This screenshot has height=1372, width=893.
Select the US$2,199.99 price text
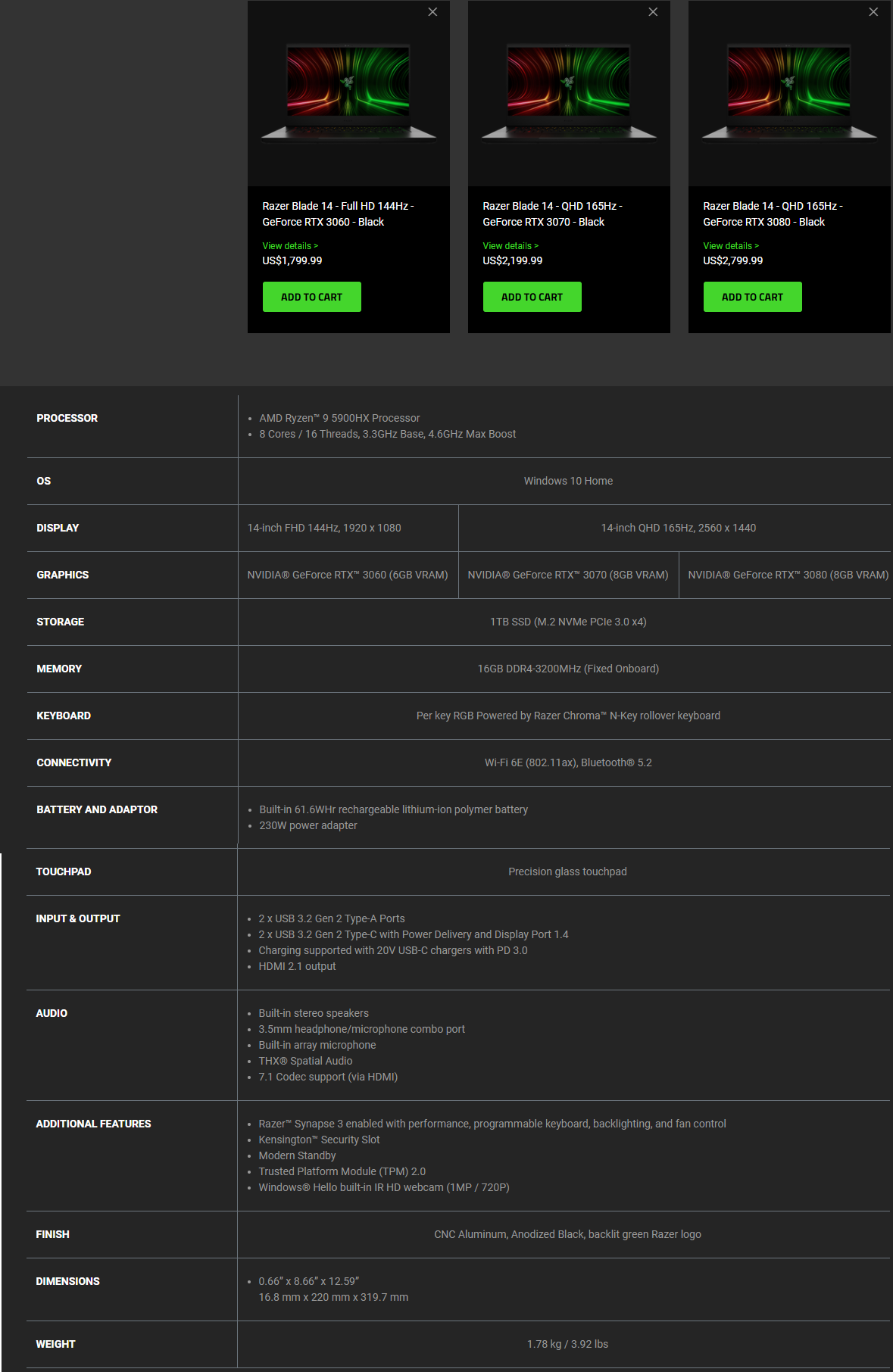pos(512,260)
